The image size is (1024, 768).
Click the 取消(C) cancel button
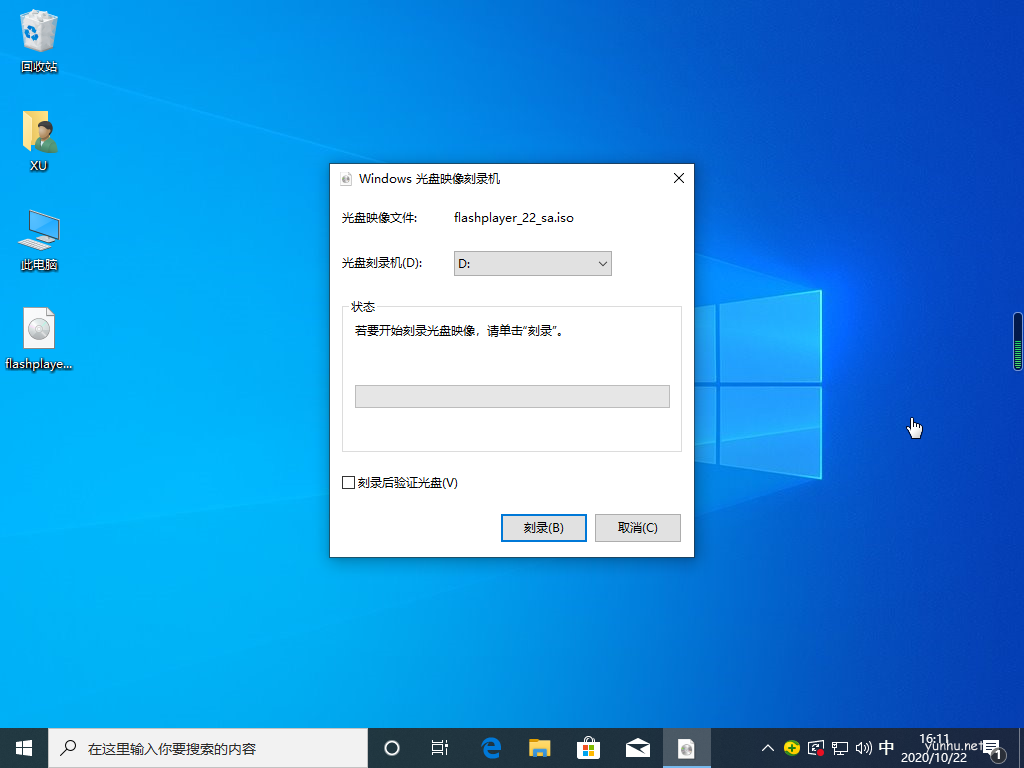pyautogui.click(x=637, y=528)
